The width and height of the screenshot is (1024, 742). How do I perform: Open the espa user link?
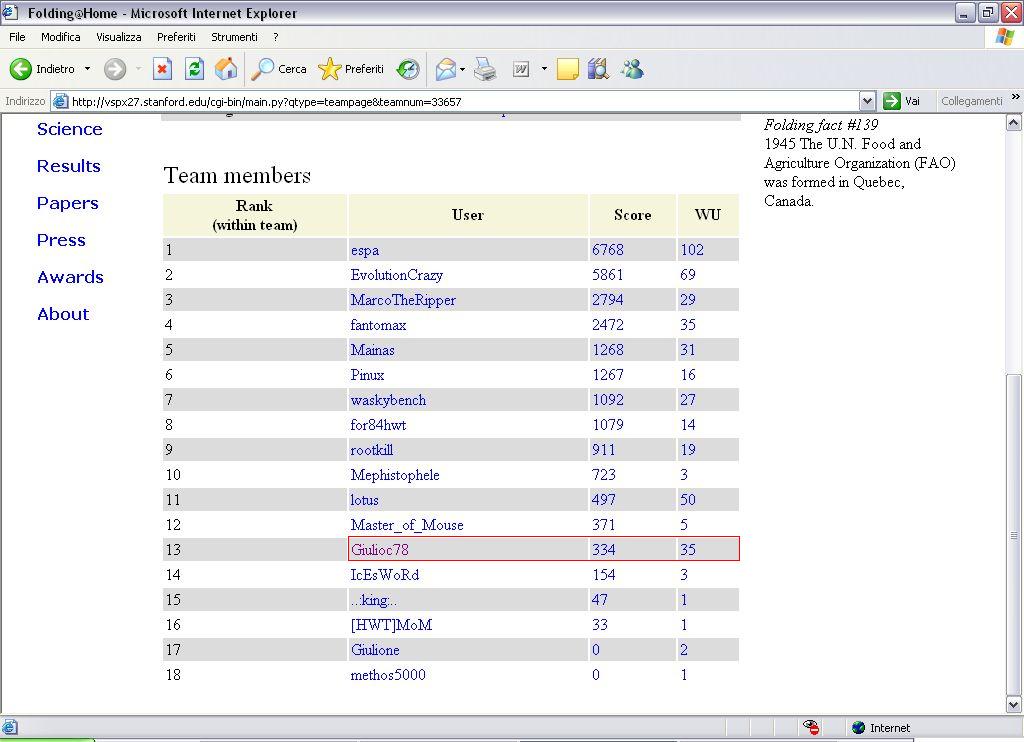click(365, 250)
